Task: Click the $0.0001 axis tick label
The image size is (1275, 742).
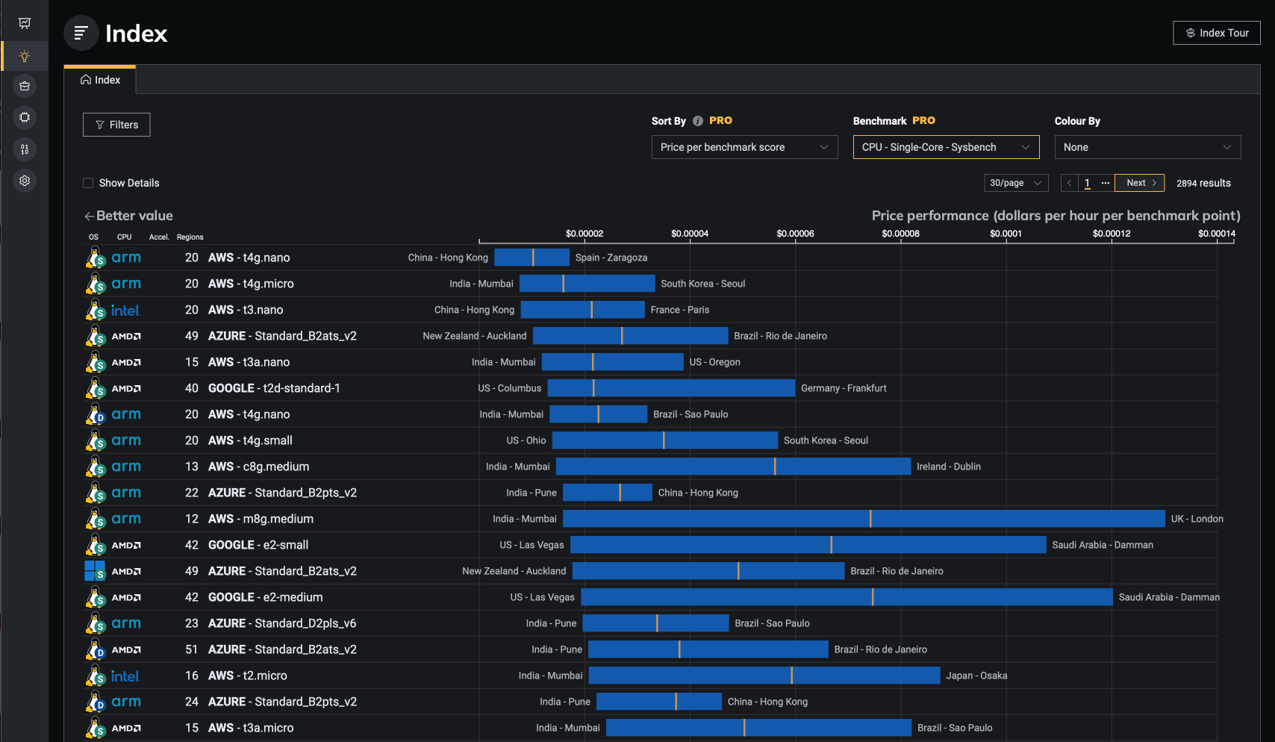Action: click(x=1005, y=233)
